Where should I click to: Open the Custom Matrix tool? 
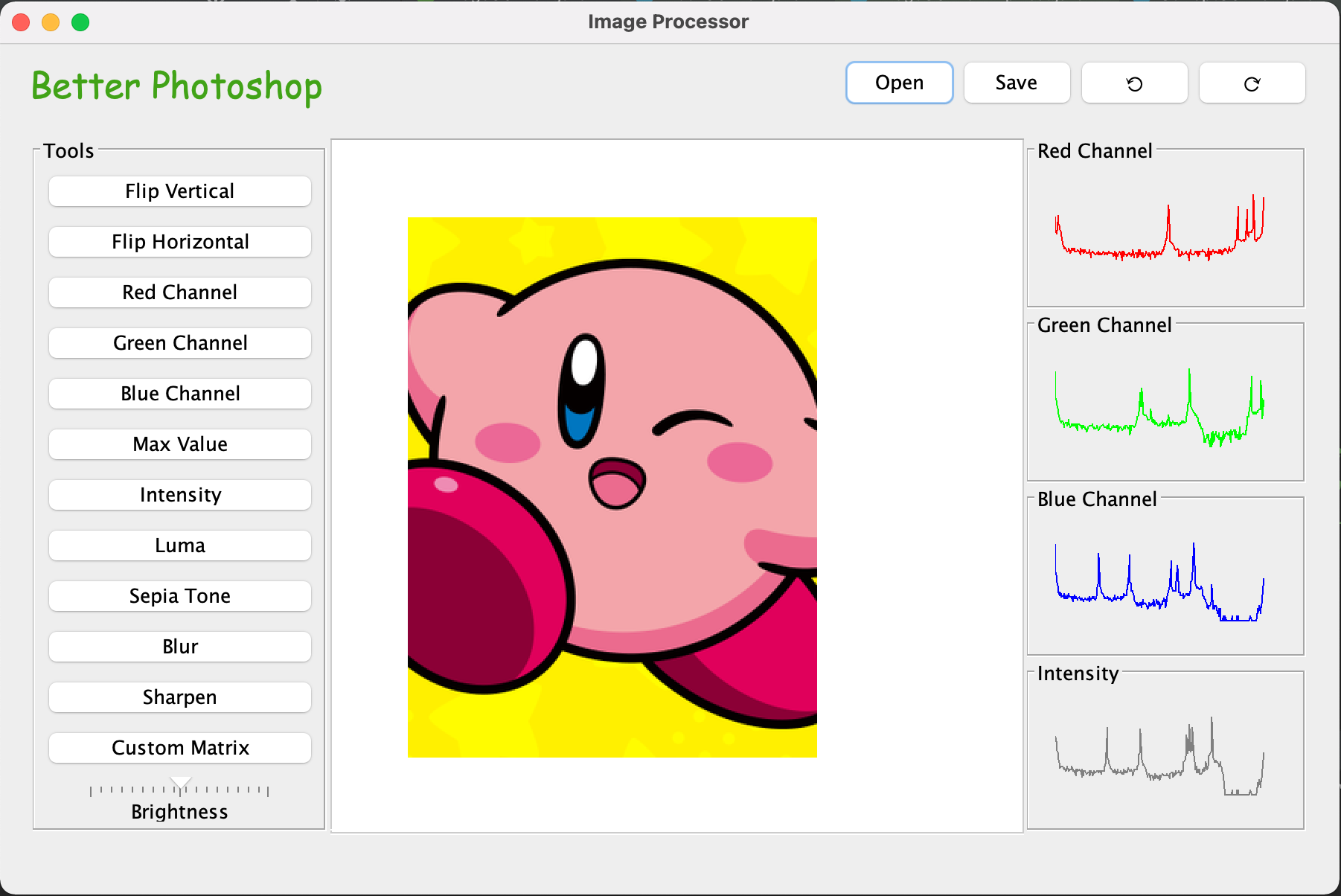tap(179, 749)
